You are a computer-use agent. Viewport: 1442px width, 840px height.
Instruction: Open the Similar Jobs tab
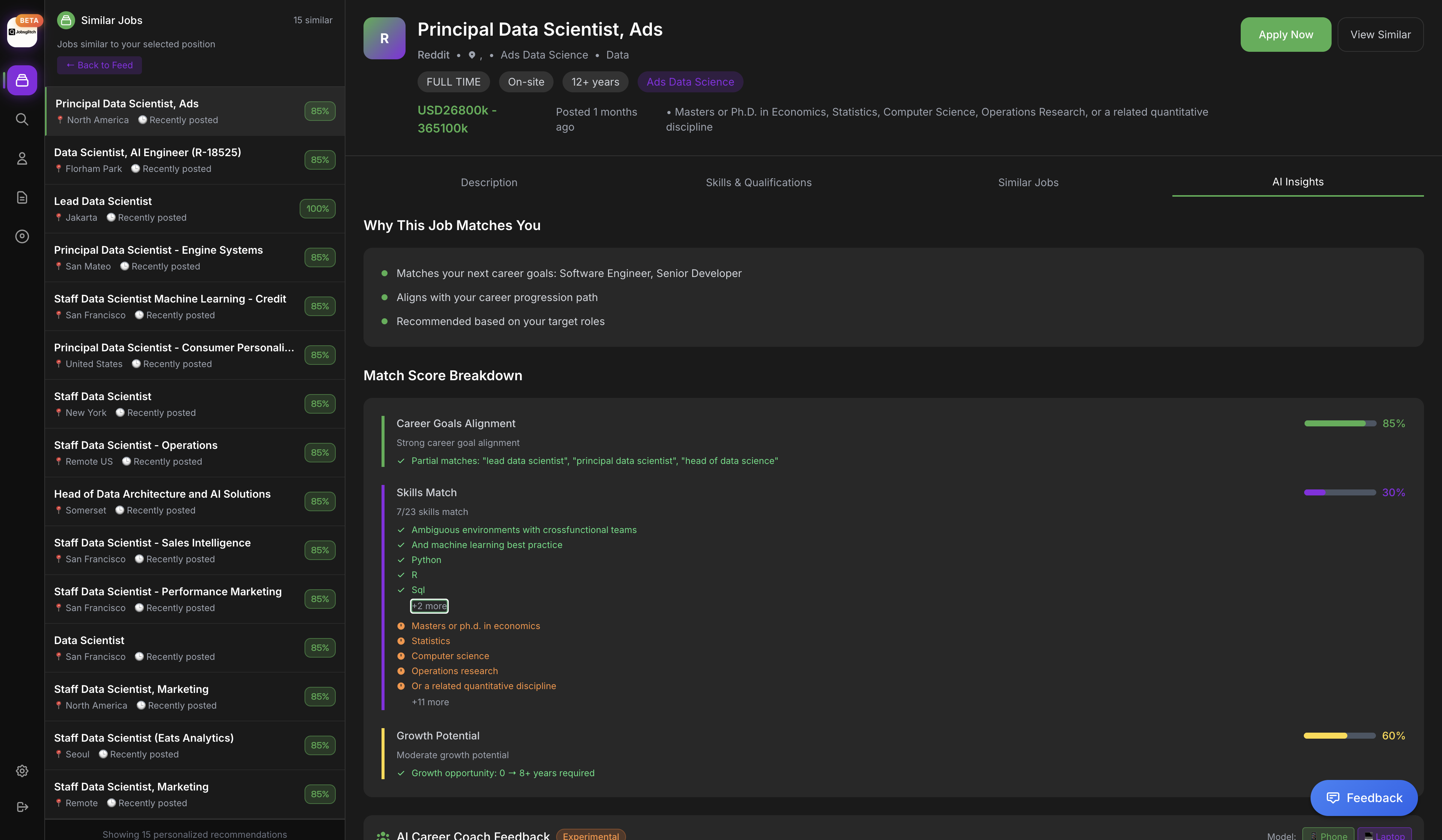1028,182
